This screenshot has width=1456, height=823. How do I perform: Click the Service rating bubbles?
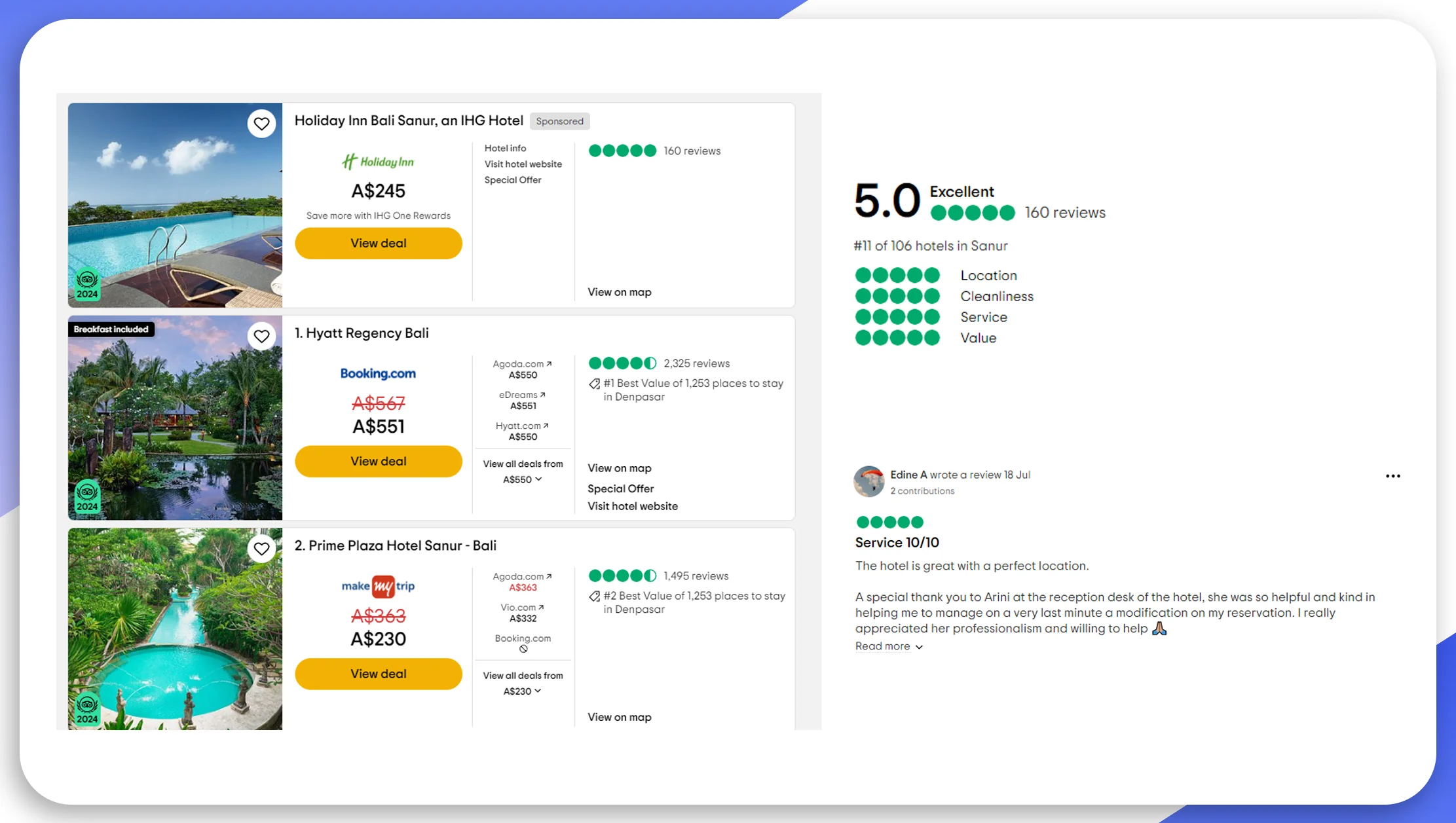(897, 318)
